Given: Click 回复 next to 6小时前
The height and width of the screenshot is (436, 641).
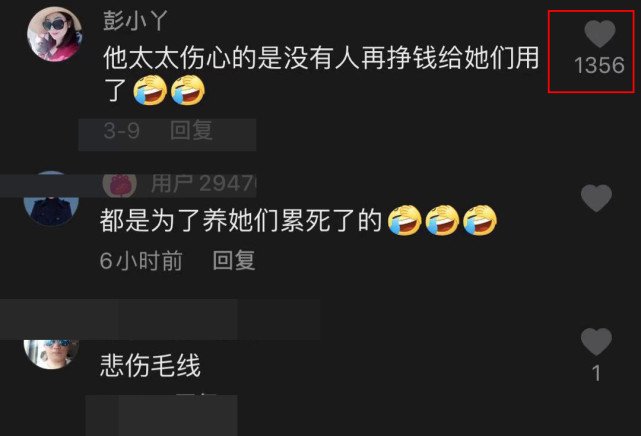Looking at the screenshot, I should pos(234,260).
